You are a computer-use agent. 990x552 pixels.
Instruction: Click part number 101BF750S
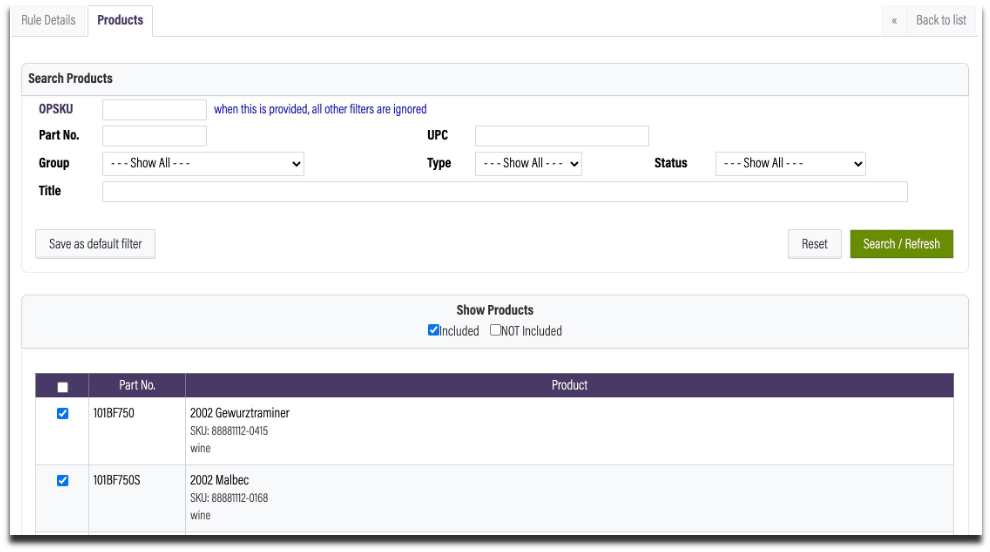(x=117, y=480)
